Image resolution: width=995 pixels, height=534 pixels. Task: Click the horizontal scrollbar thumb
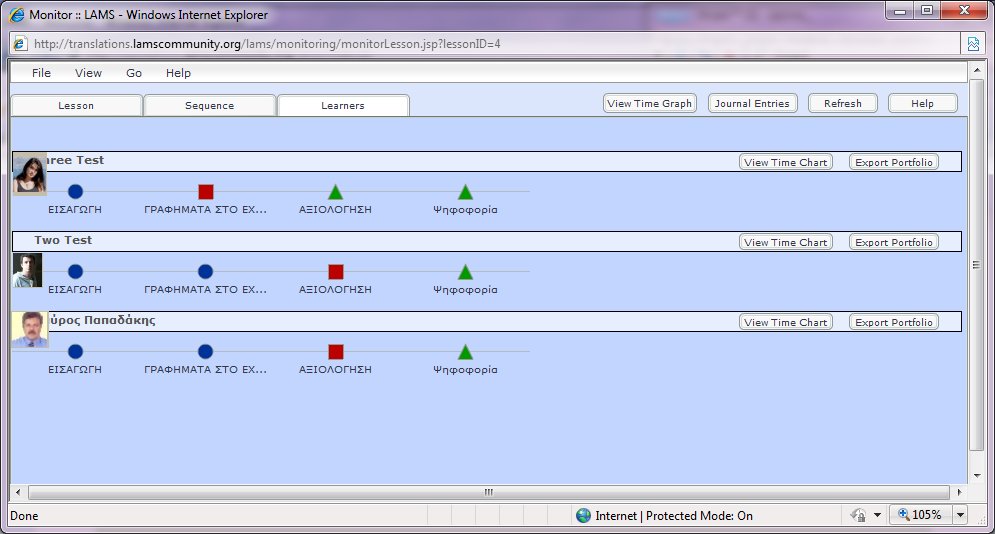(x=488, y=492)
